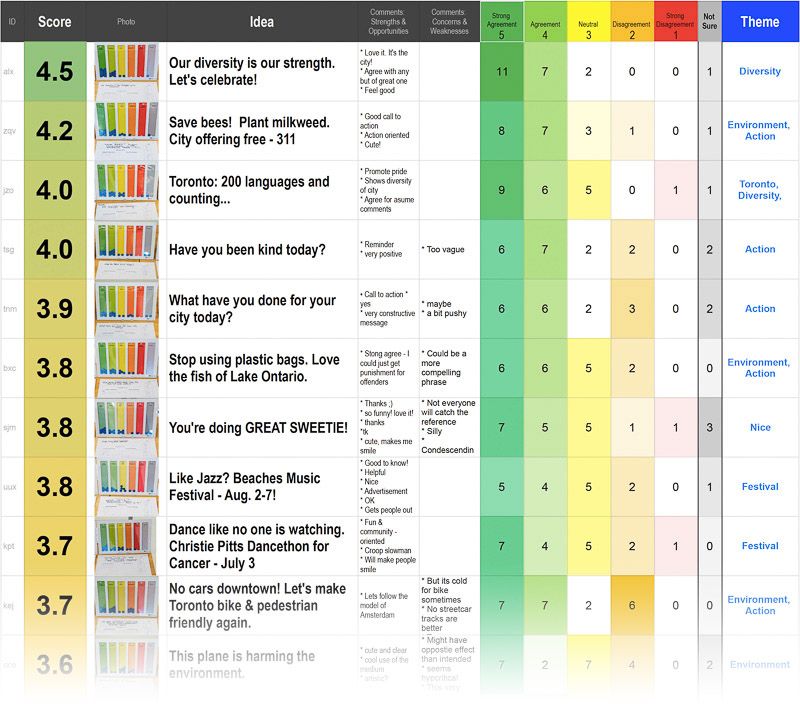Click the Score column header
Screen dimensions: 800x710
(x=54, y=21)
